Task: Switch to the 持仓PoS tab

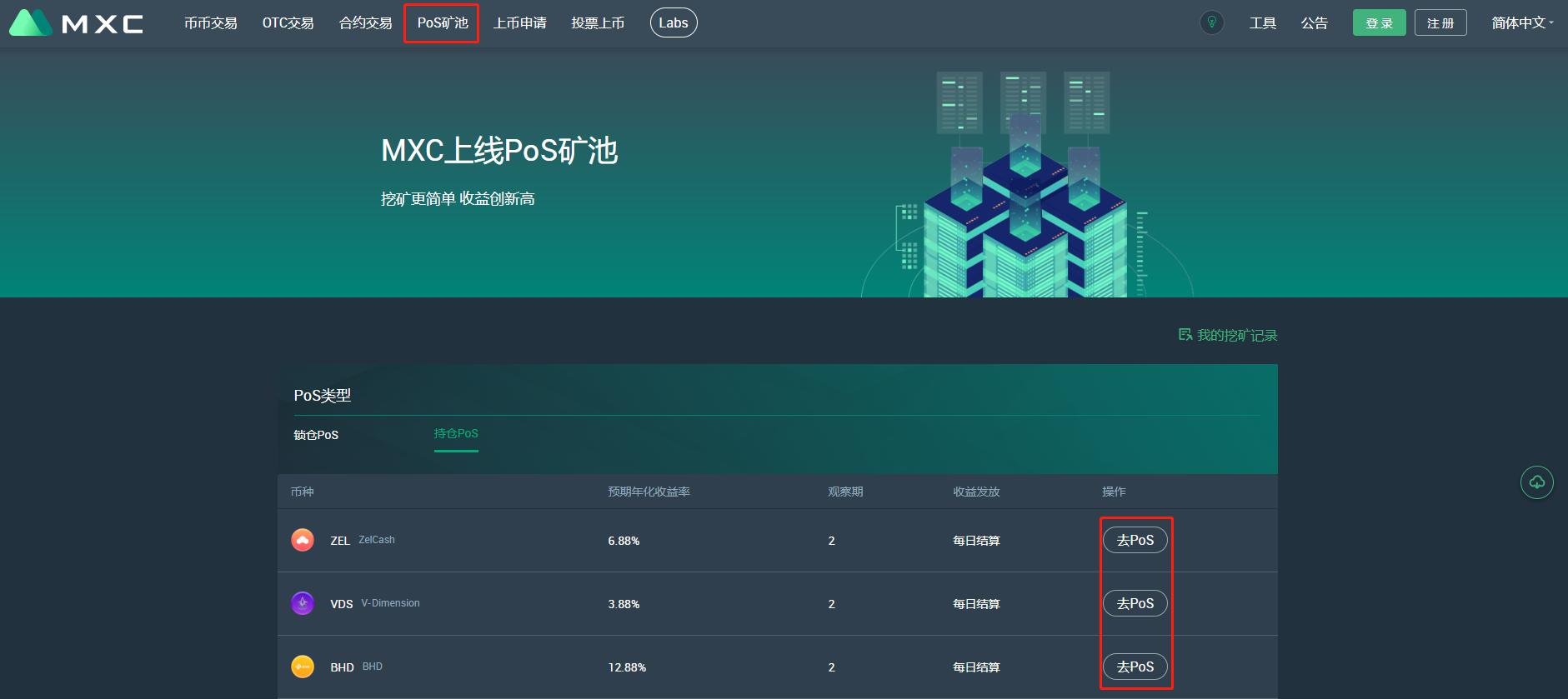Action: tap(456, 433)
